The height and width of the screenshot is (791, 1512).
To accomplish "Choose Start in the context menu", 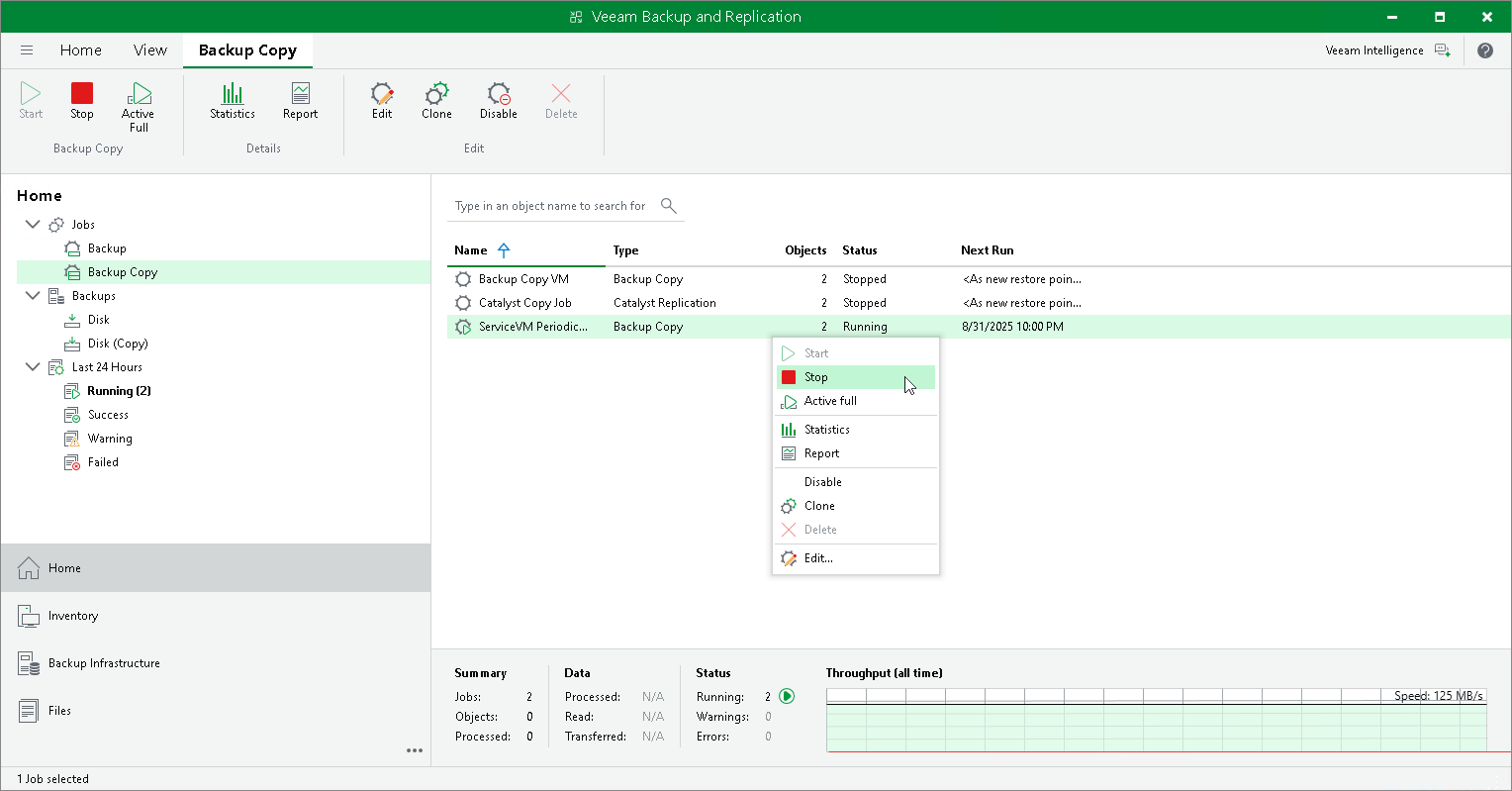I will pos(856,353).
